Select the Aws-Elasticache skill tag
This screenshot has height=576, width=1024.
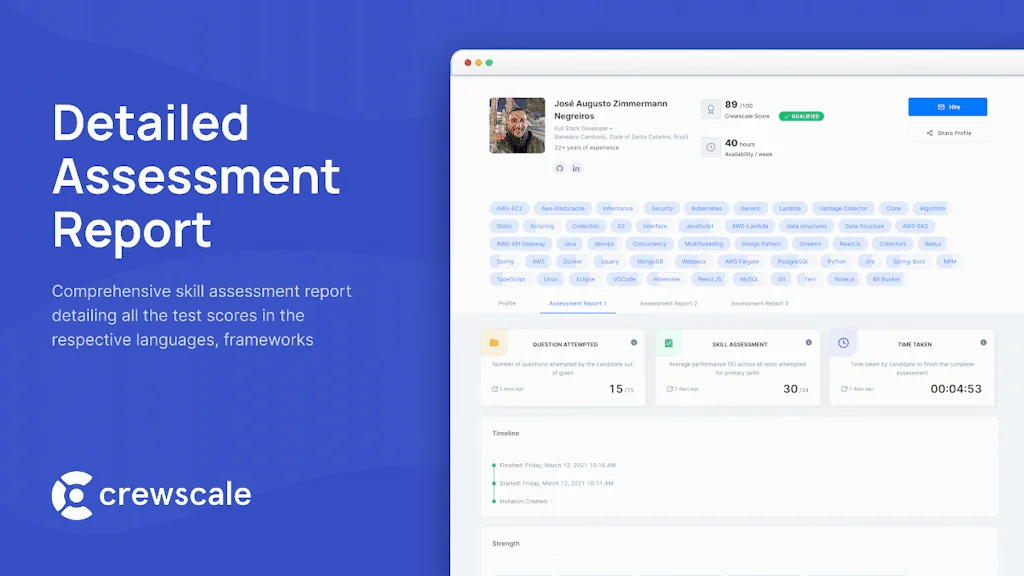pos(563,208)
